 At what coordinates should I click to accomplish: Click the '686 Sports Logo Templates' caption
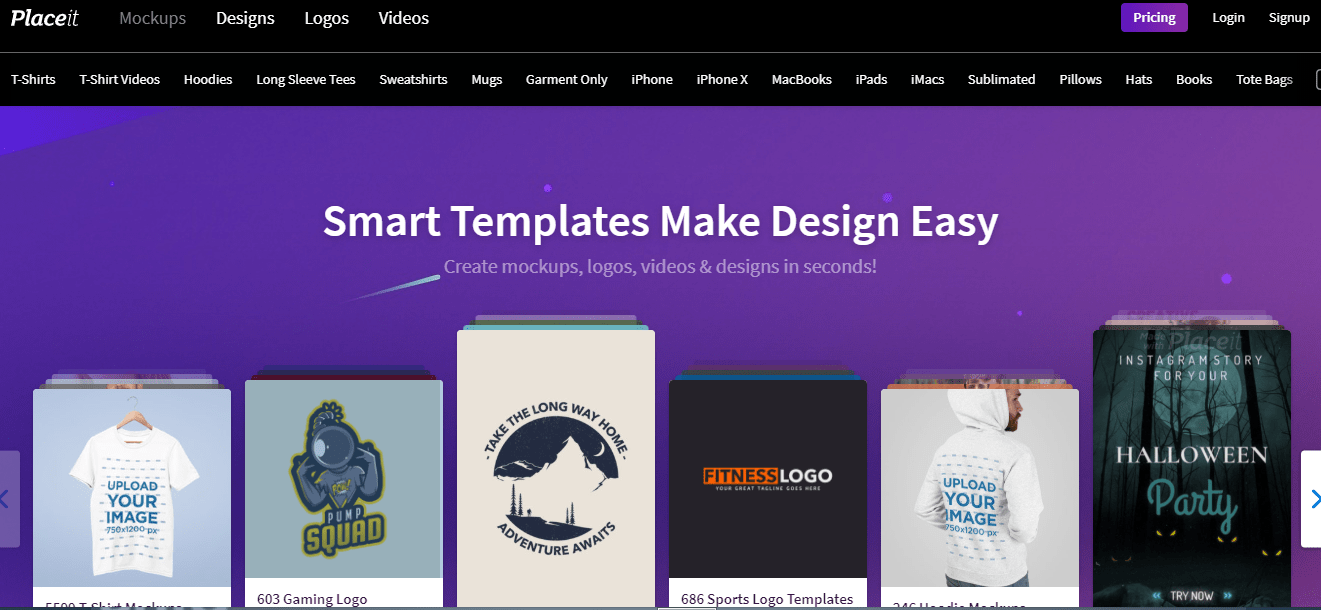[767, 599]
